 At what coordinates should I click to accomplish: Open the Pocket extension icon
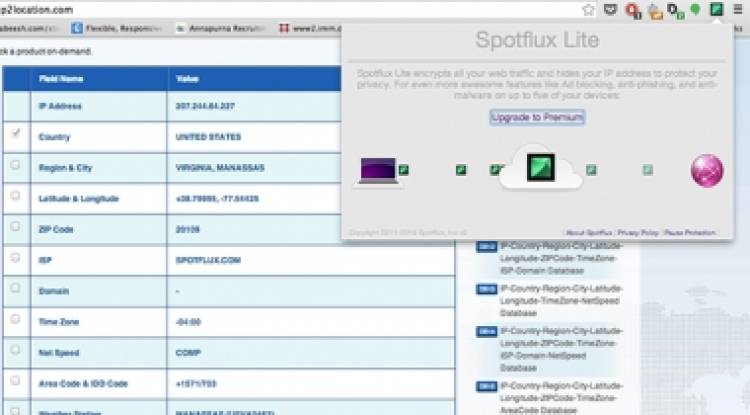click(x=610, y=10)
